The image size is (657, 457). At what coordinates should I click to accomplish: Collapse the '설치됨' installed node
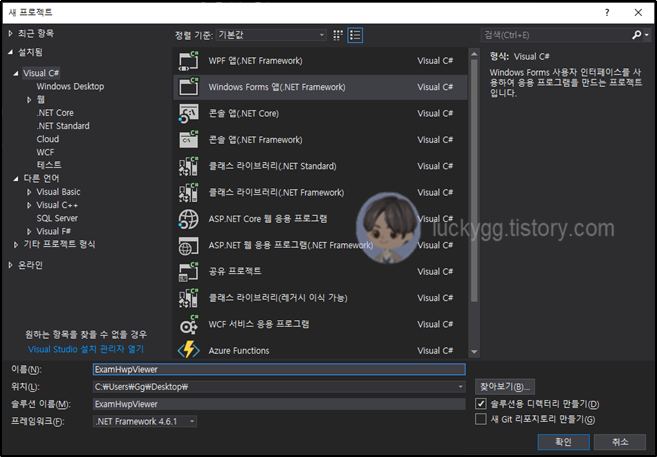(10, 52)
